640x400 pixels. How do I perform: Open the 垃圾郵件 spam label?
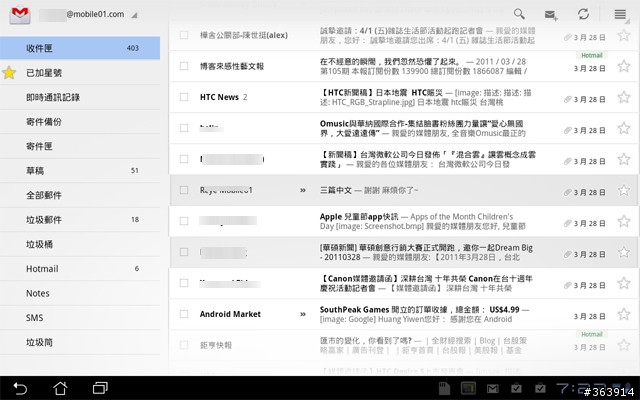pyautogui.click(x=80, y=220)
